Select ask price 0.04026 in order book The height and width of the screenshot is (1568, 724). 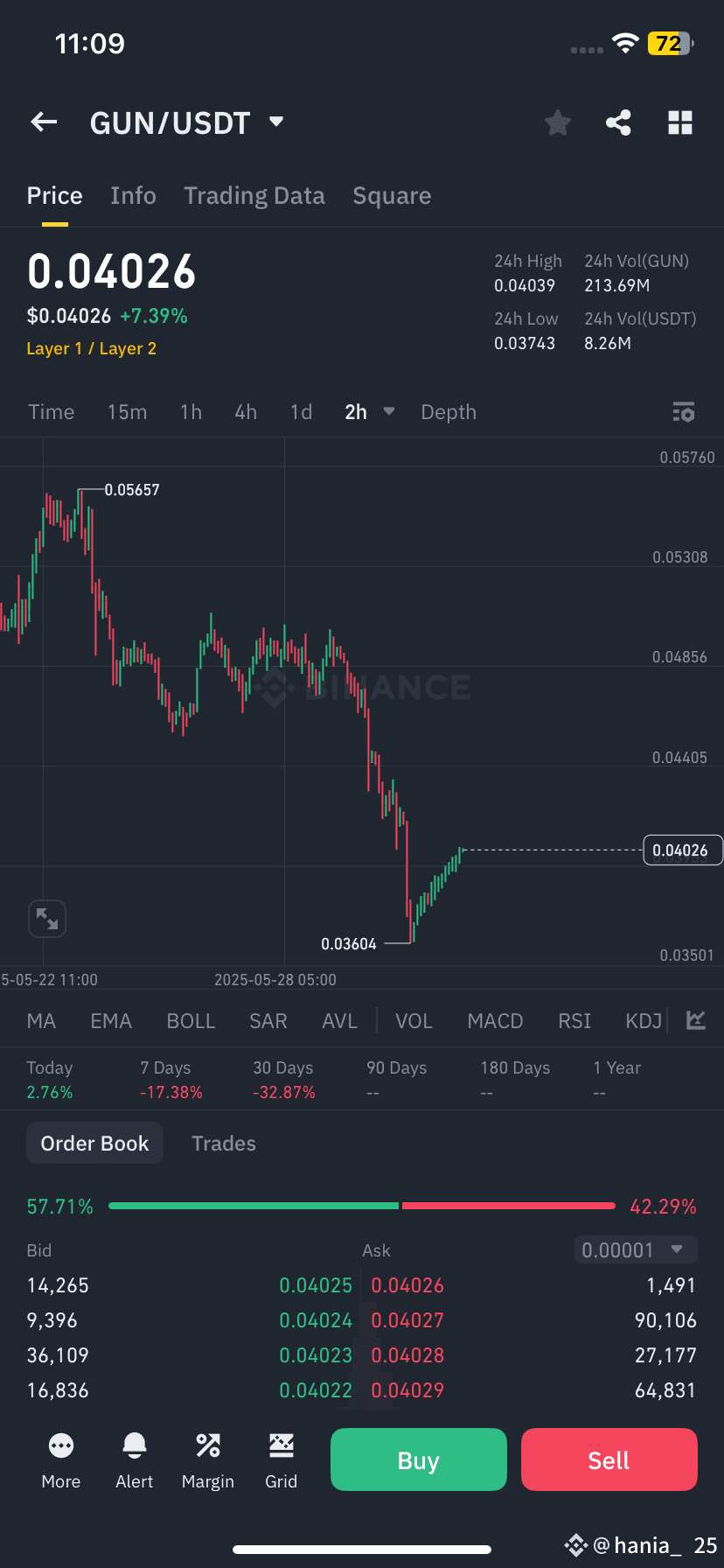coord(407,1285)
